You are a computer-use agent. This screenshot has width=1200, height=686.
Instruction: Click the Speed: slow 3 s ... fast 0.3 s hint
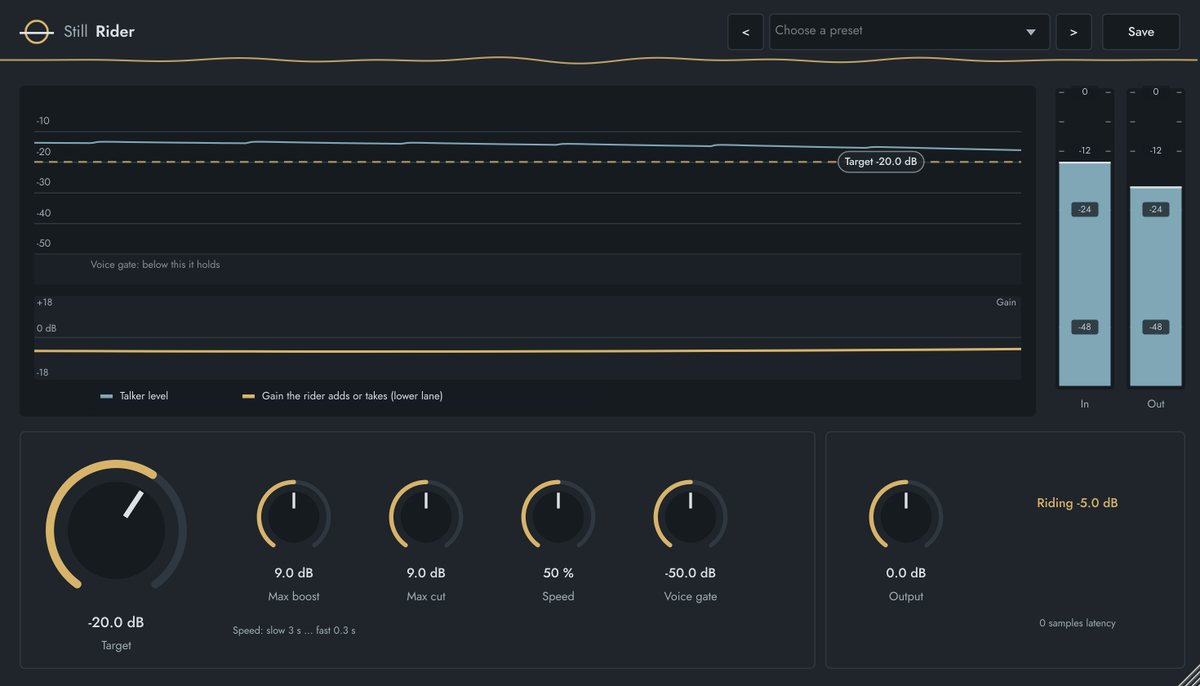pyautogui.click(x=294, y=631)
